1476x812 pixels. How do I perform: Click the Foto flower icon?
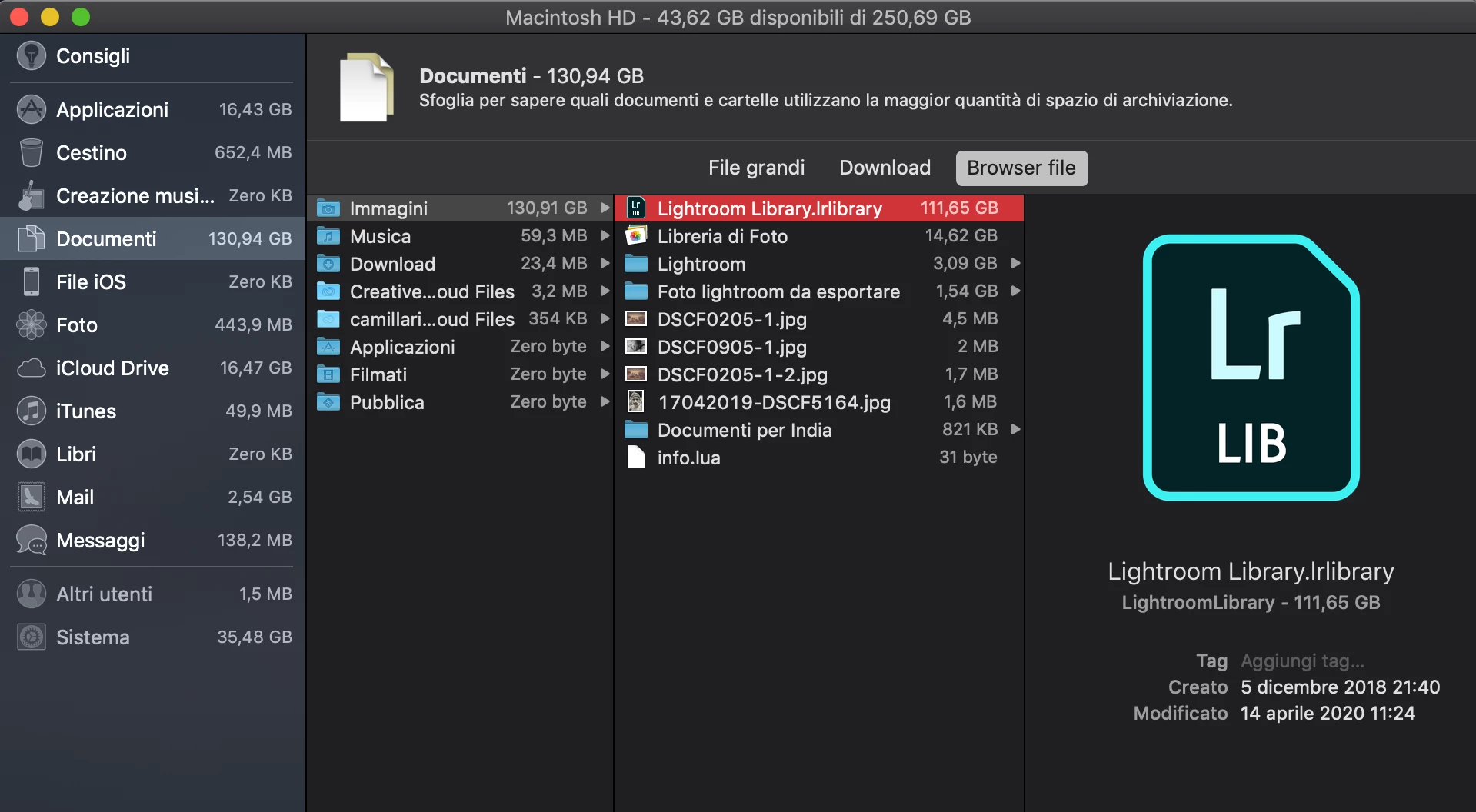(x=31, y=324)
